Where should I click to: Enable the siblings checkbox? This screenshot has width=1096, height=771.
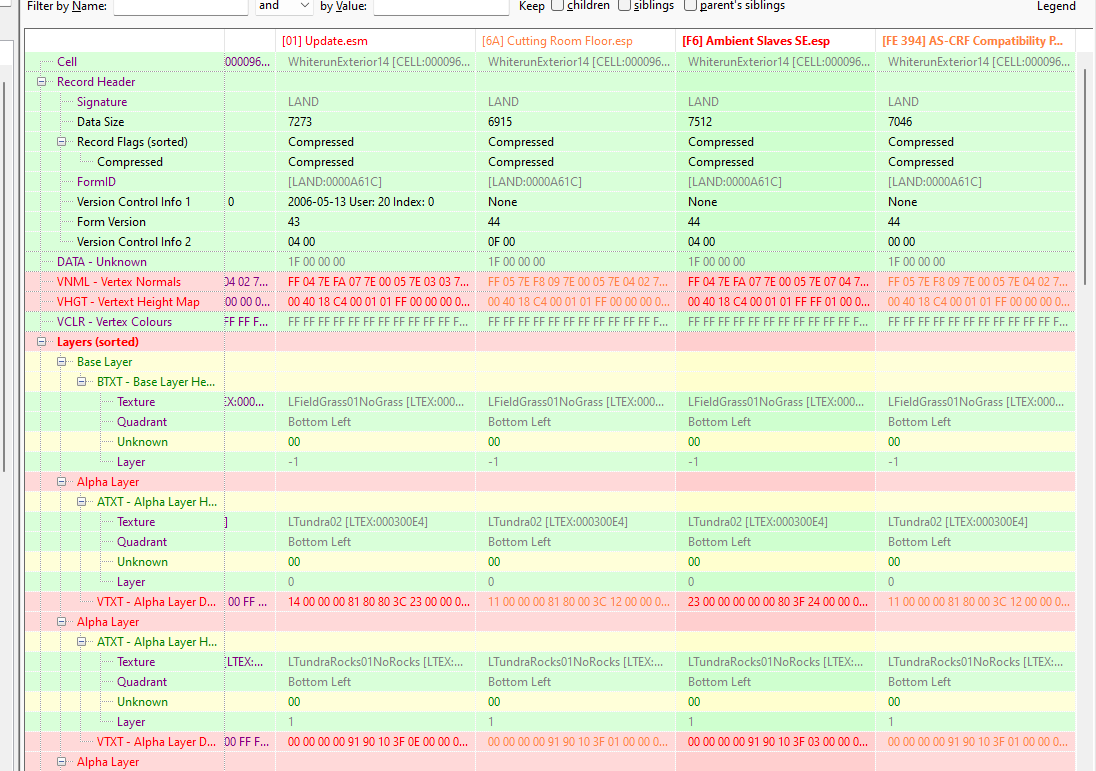(x=624, y=6)
